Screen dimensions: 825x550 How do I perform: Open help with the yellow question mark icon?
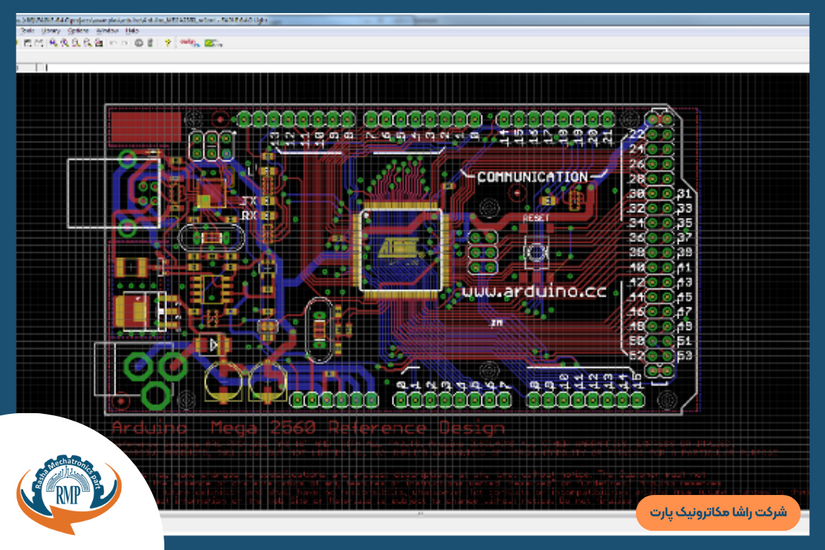pos(167,43)
